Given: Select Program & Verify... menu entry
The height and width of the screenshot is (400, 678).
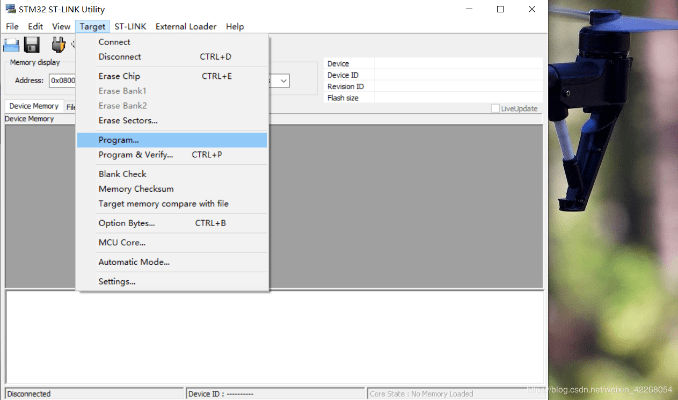Looking at the screenshot, I should coord(135,155).
